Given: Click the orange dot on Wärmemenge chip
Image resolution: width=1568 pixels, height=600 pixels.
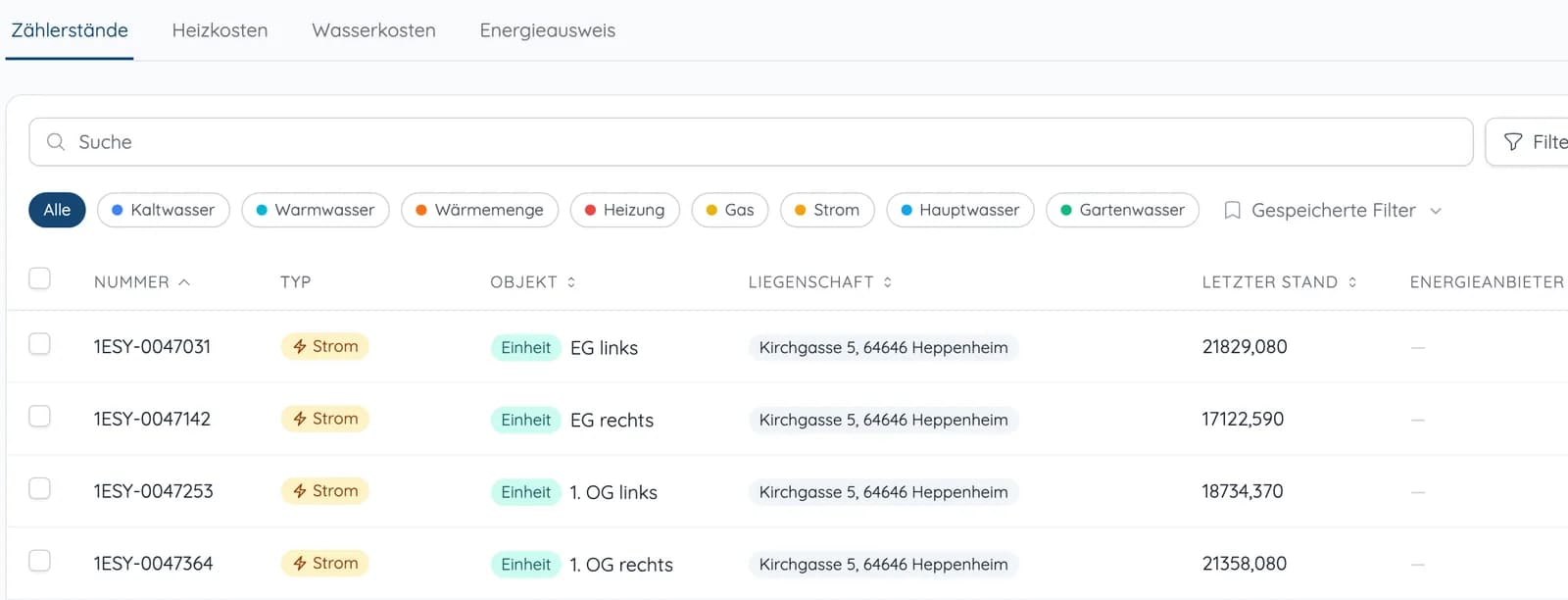Looking at the screenshot, I should pyautogui.click(x=421, y=210).
